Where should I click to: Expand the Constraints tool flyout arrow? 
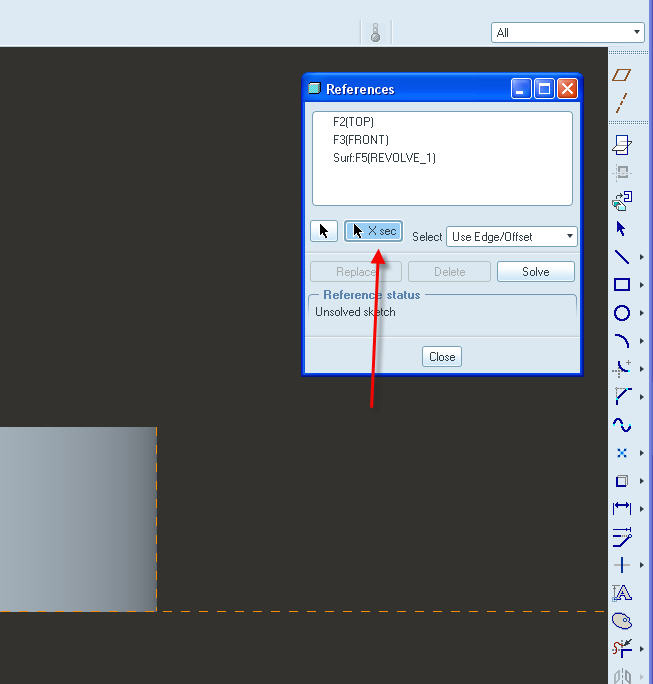point(642,565)
